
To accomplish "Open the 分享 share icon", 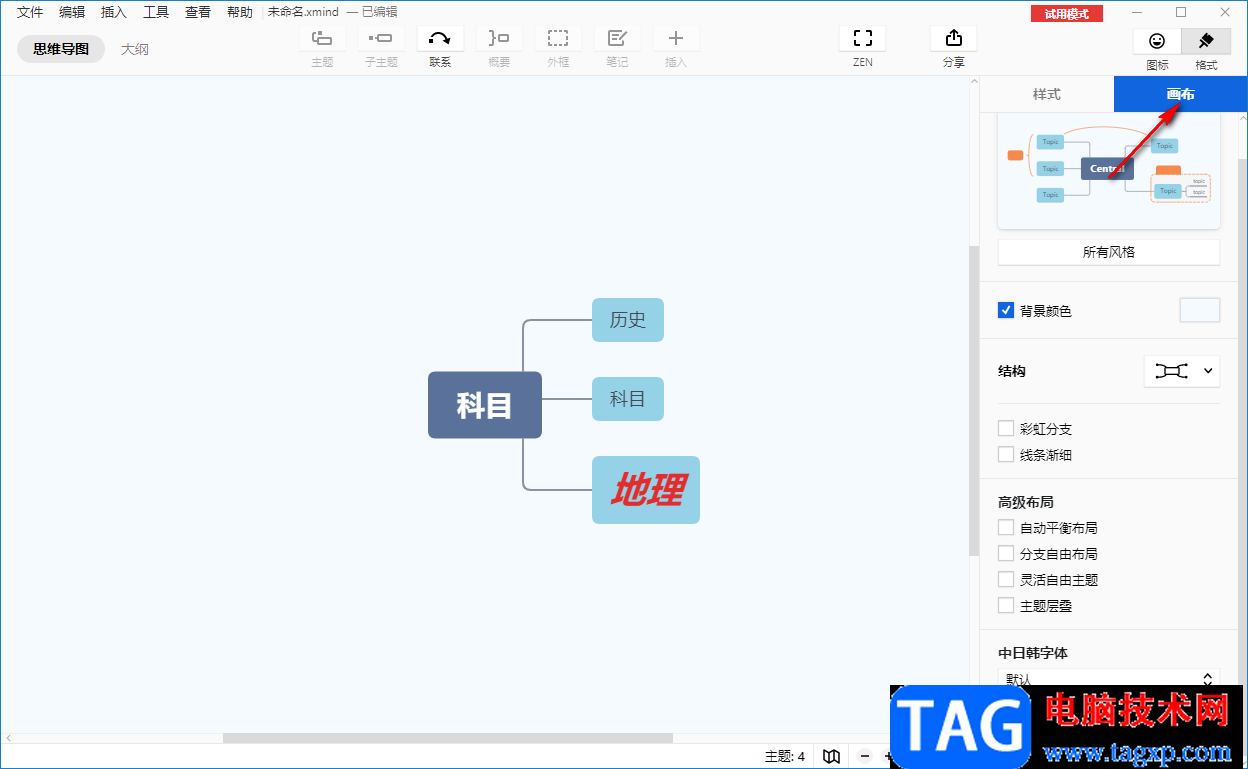I will 954,39.
